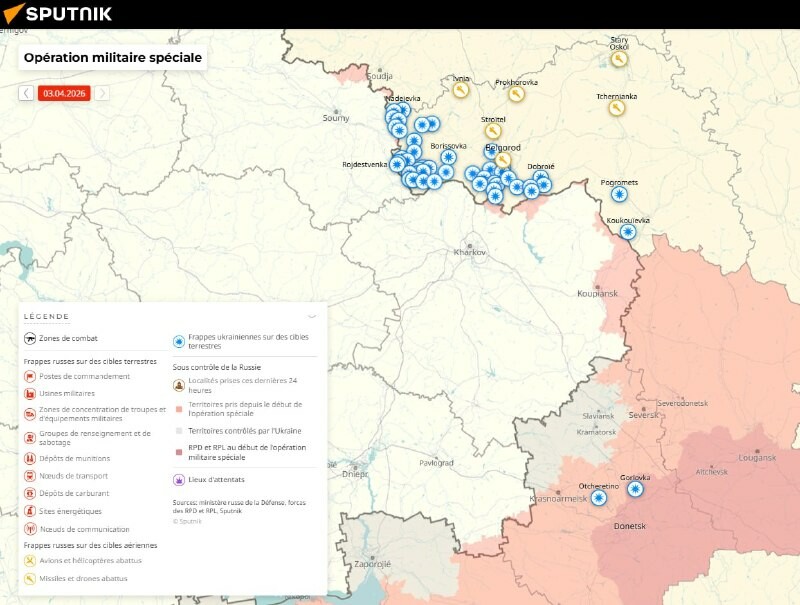Click the Borissovka blue strike marker
800x605 pixels.
point(449,157)
